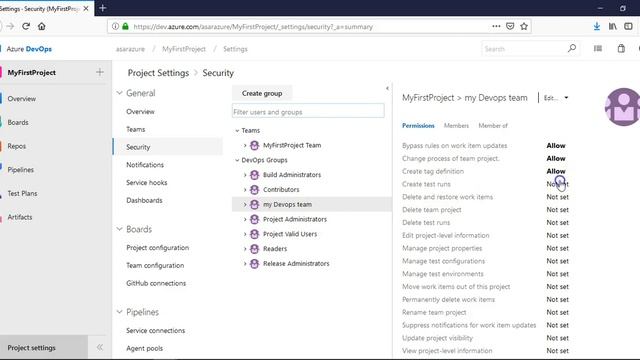640x360 pixels.
Task: Expand the Project Valid Users node chevron
Action: (x=245, y=234)
